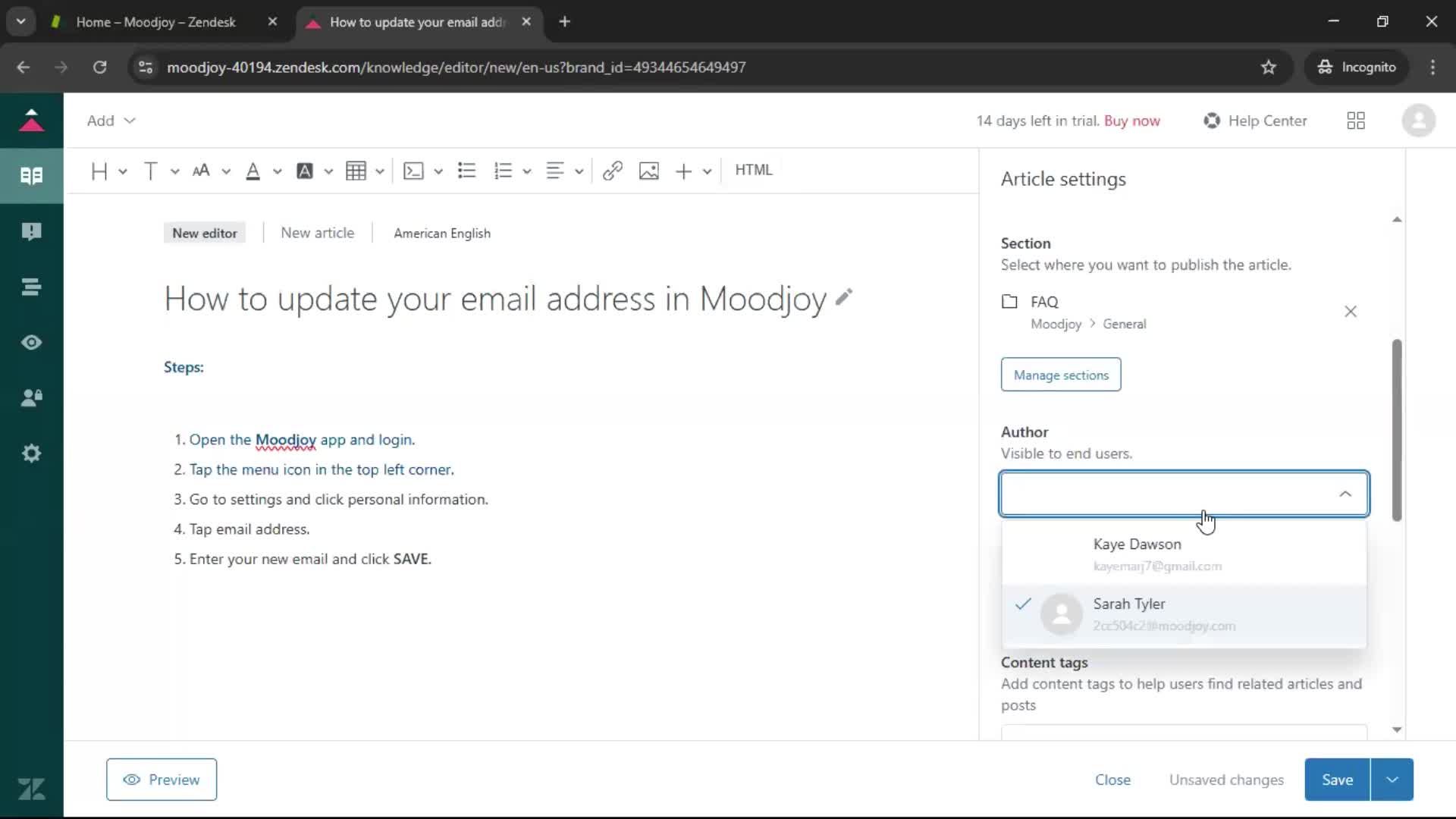
Task: Open the Knowledge base articles sidebar icon
Action: click(x=31, y=176)
